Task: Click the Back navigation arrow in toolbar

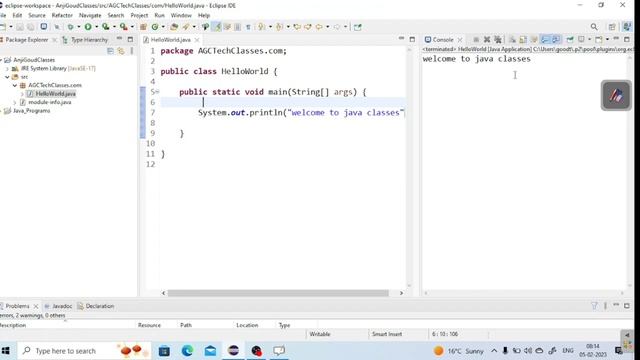Action: [x=319, y=27]
